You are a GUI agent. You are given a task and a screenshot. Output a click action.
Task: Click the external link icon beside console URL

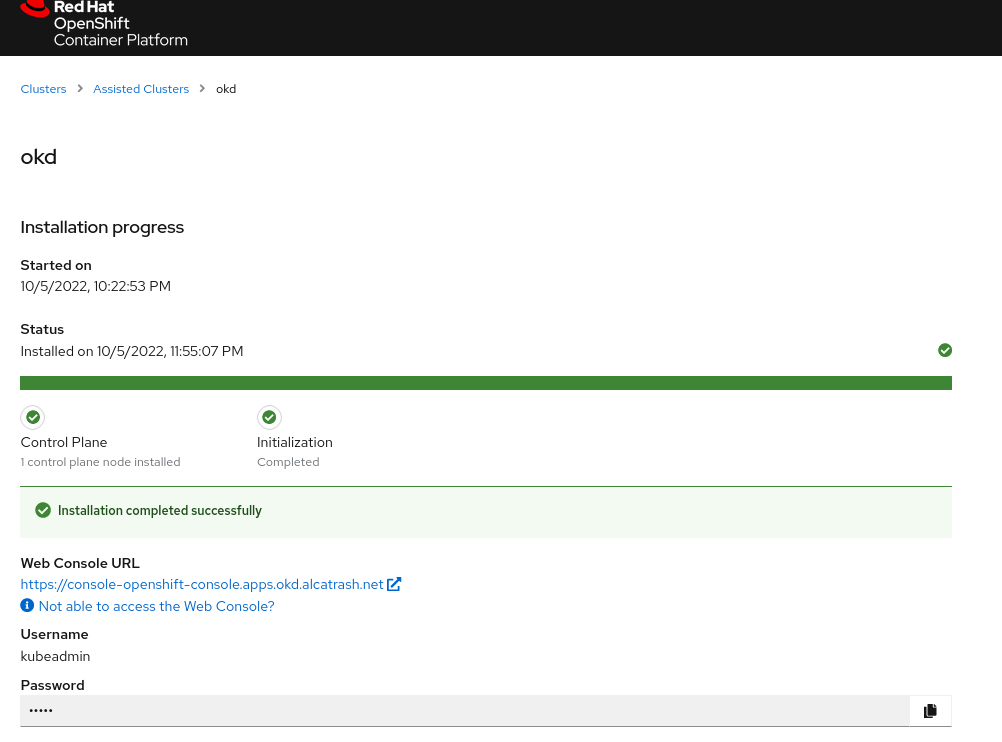[394, 584]
